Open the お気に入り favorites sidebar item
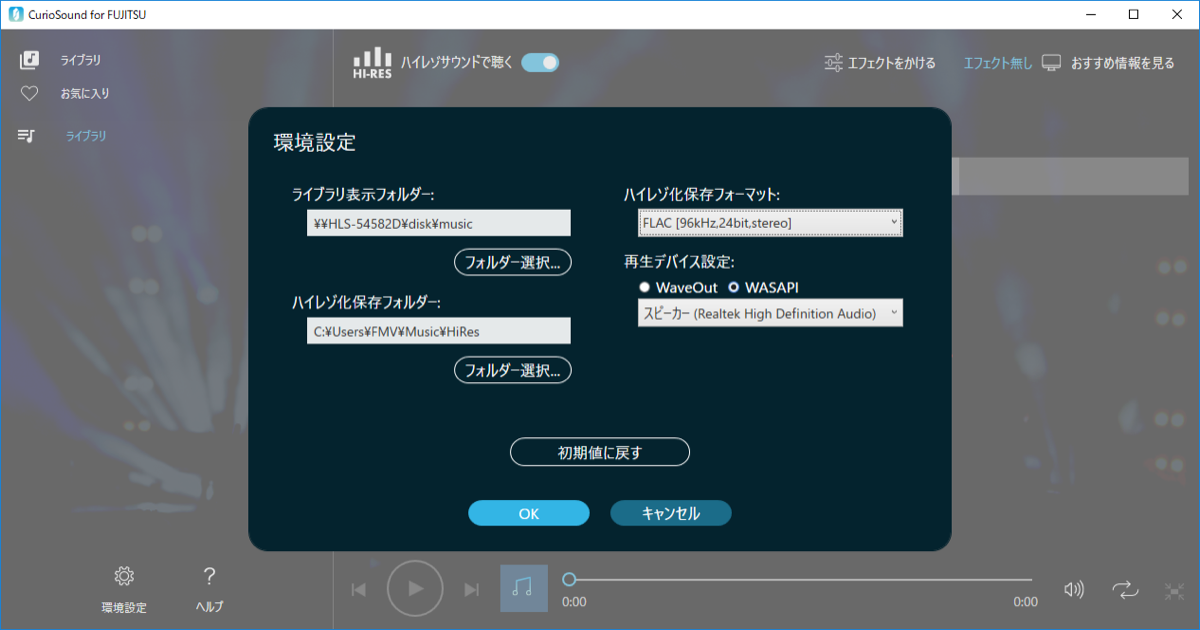The image size is (1200, 630). [x=85, y=94]
